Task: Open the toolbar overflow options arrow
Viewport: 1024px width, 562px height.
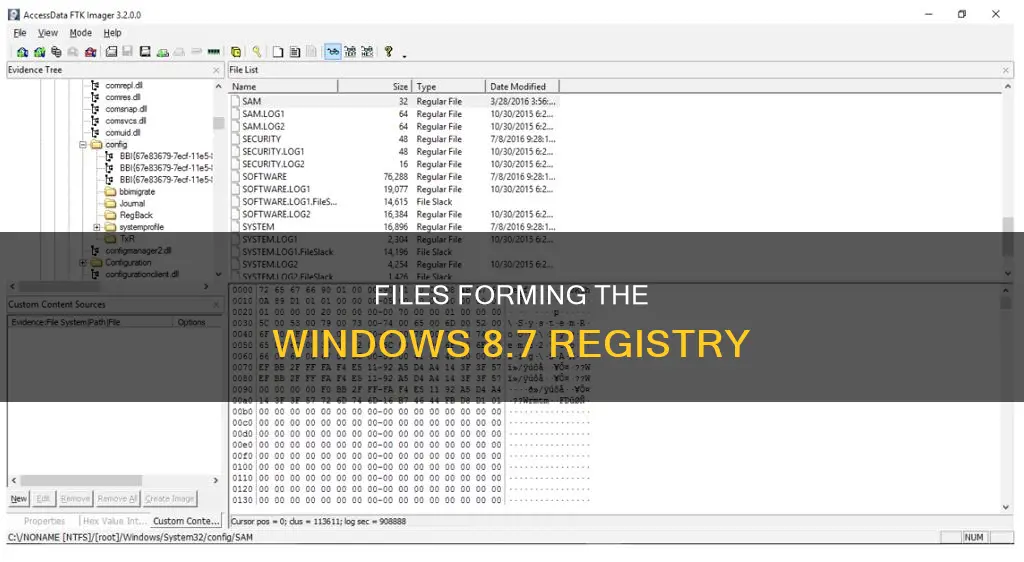Action: [404, 55]
